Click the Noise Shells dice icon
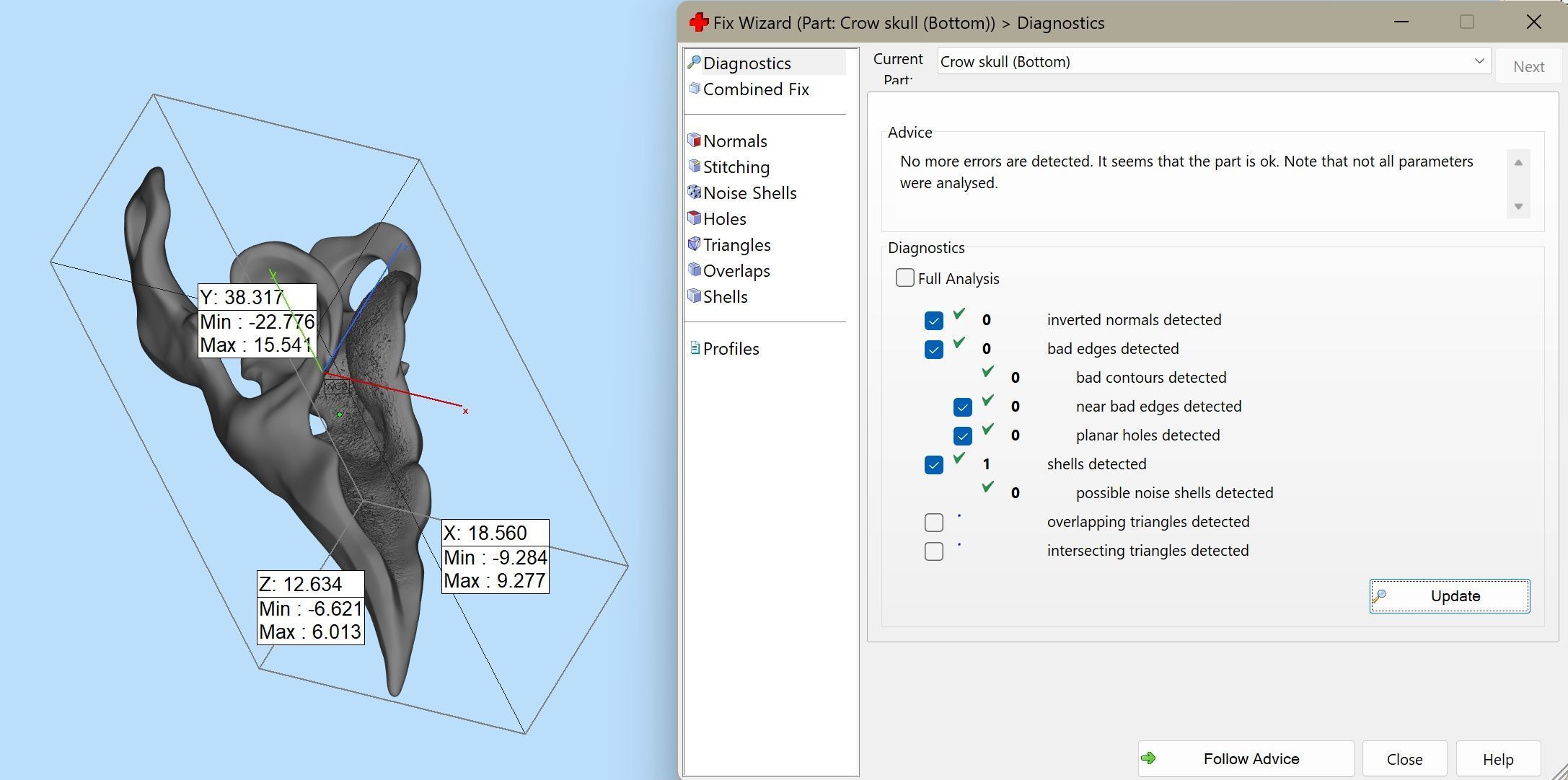 tap(695, 192)
